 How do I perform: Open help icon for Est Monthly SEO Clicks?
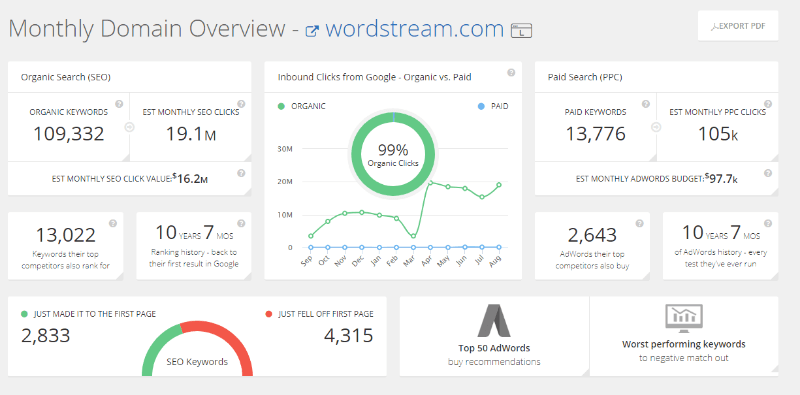[x=241, y=104]
